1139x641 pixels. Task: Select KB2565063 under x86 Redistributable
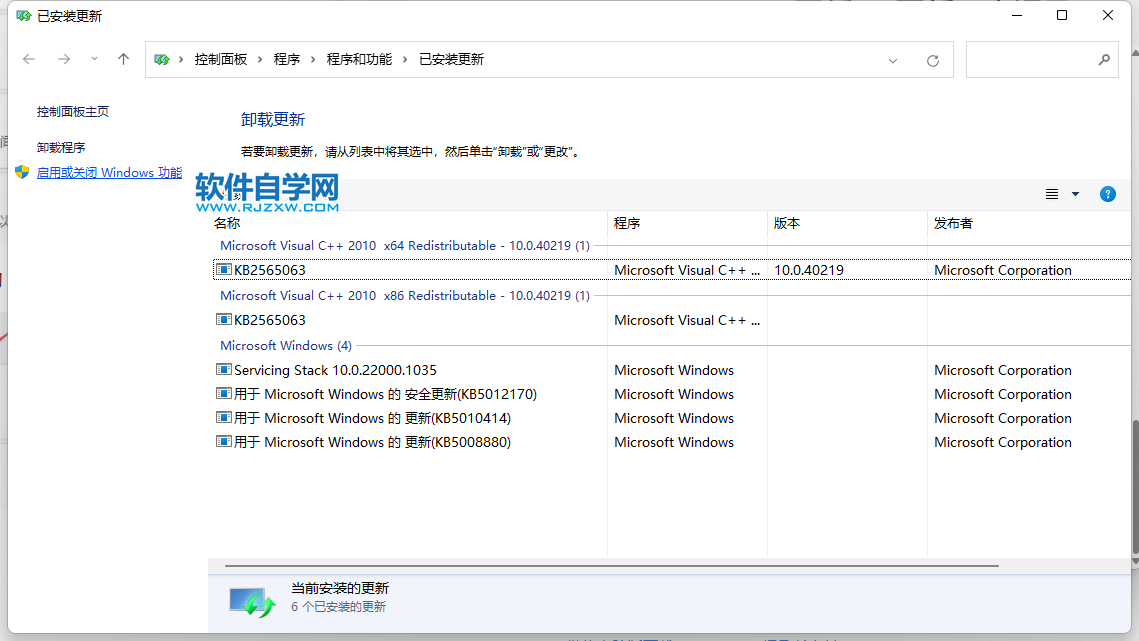tap(672, 320)
